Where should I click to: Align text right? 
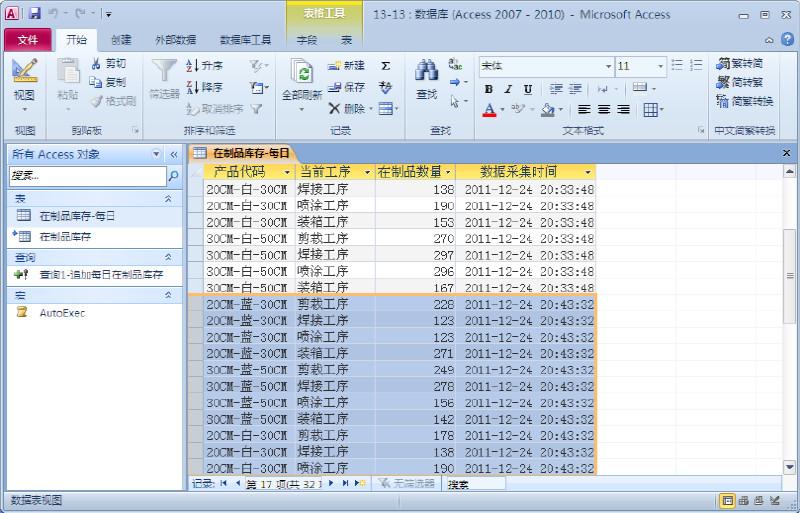click(623, 109)
